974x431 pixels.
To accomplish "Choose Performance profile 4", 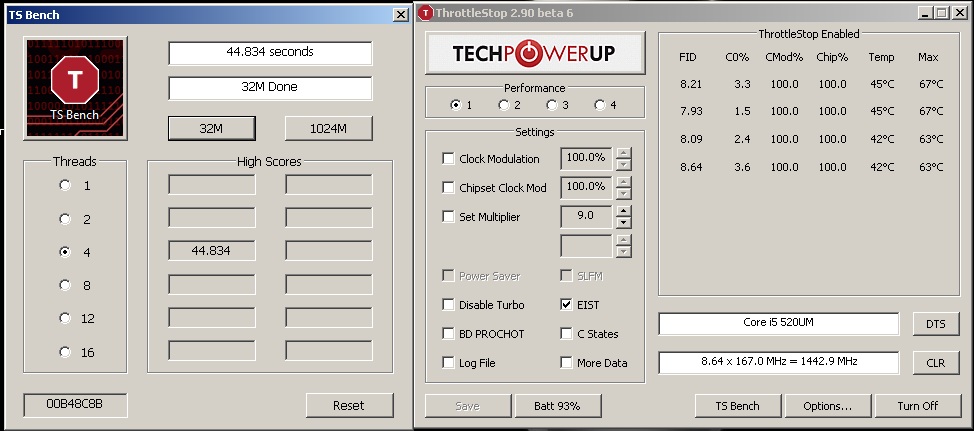I will click(x=599, y=105).
